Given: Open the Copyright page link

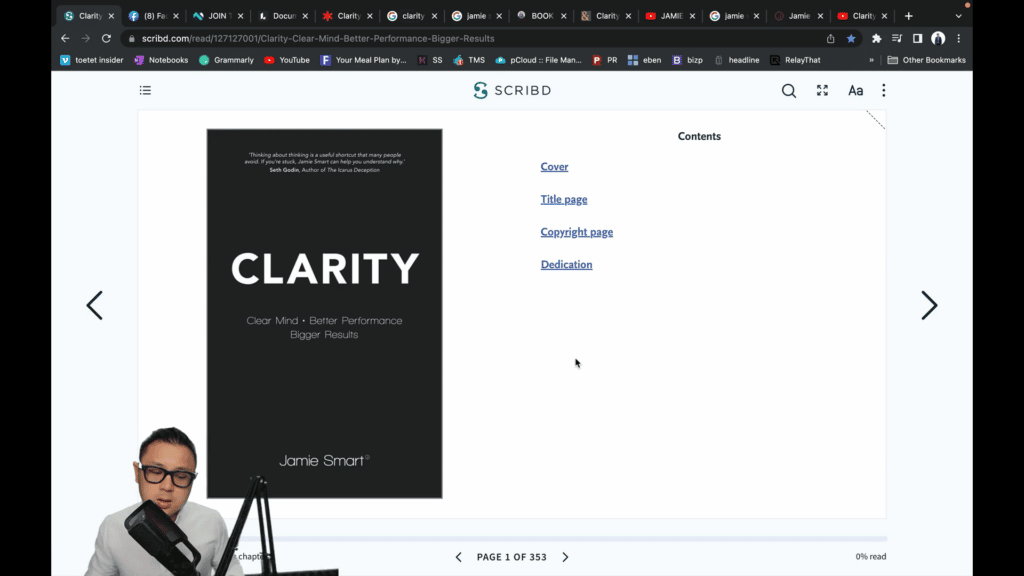Looking at the screenshot, I should [577, 232].
